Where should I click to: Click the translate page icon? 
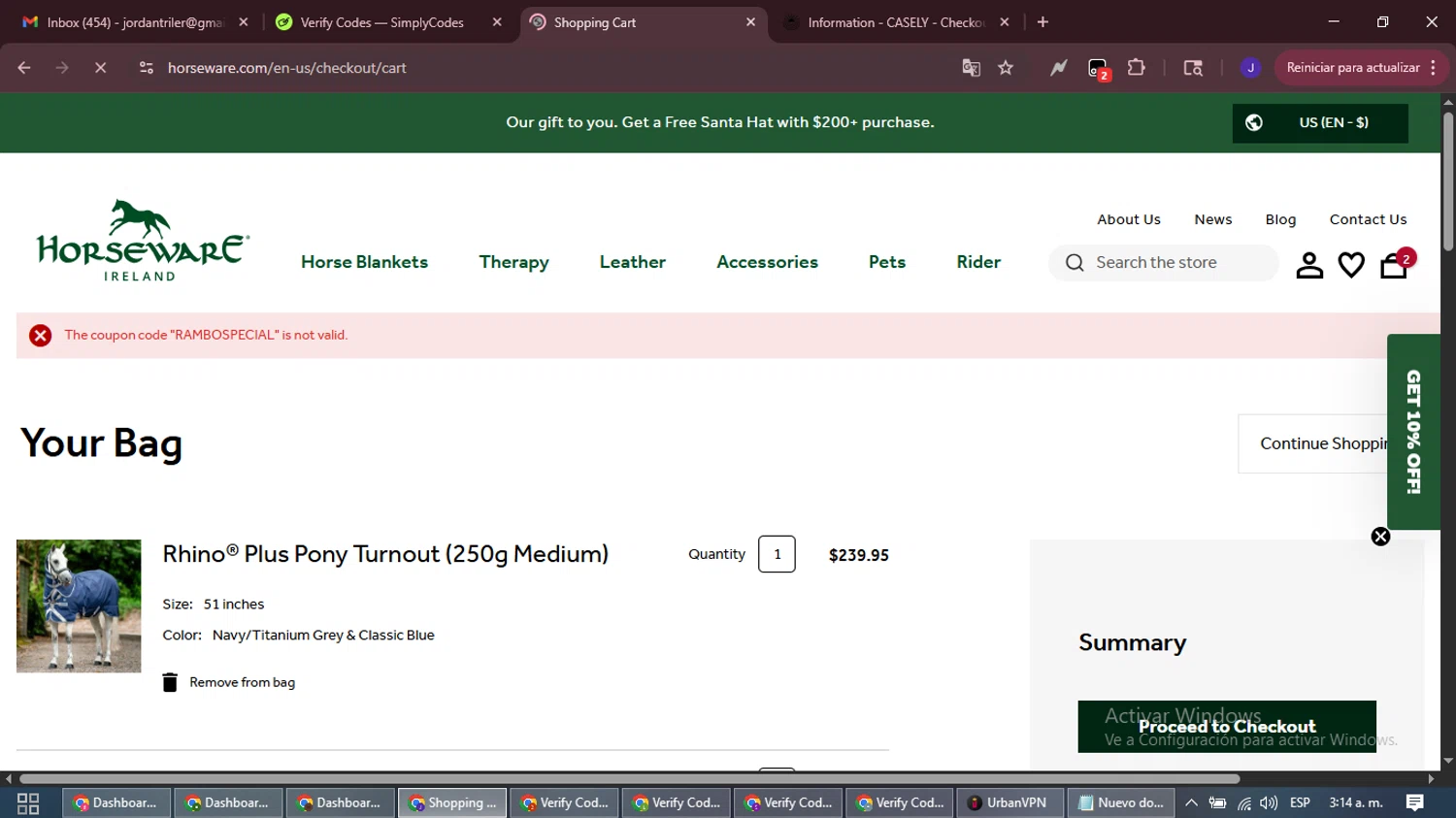971,68
